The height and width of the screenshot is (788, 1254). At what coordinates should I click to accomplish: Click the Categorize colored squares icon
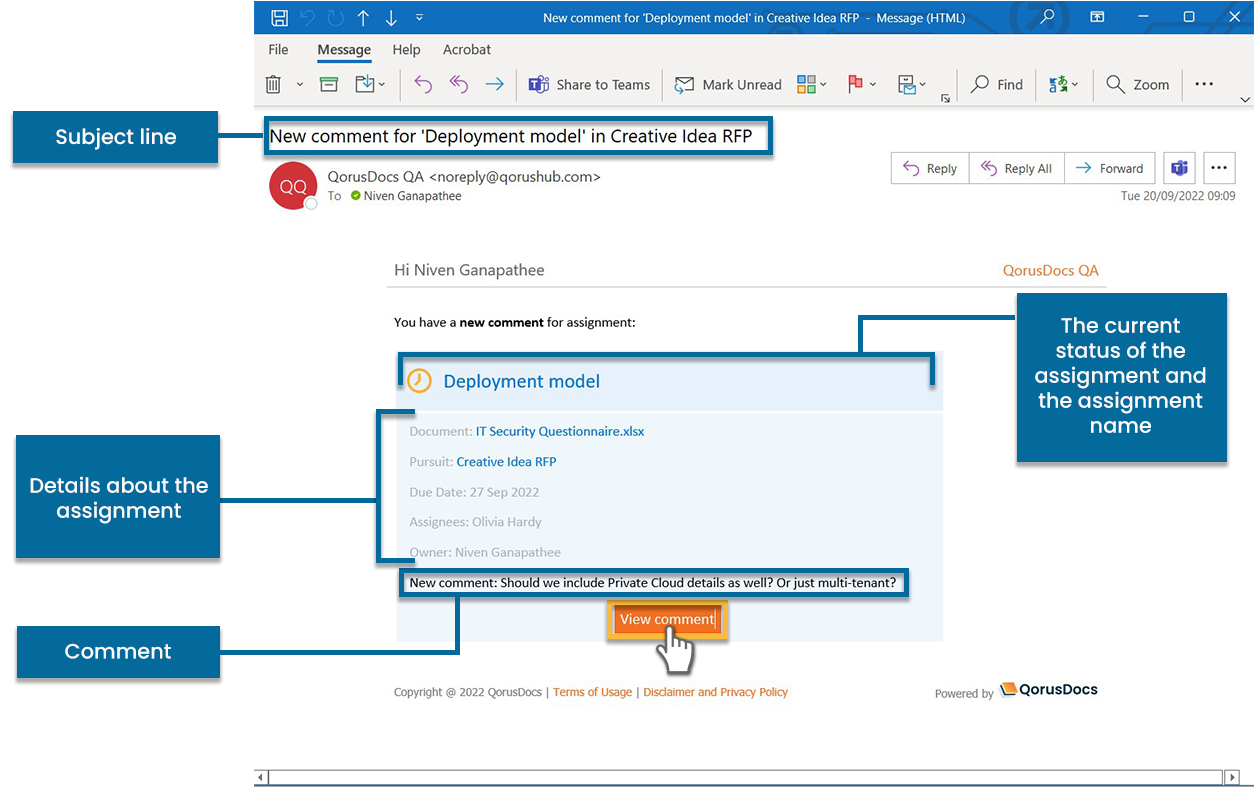[x=806, y=85]
